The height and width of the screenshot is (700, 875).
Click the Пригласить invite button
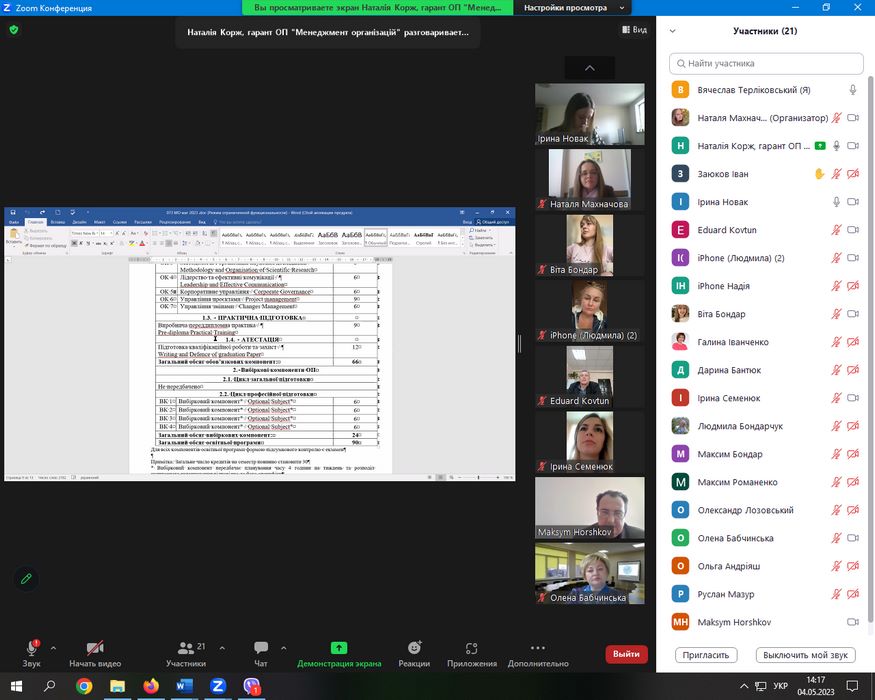(706, 655)
